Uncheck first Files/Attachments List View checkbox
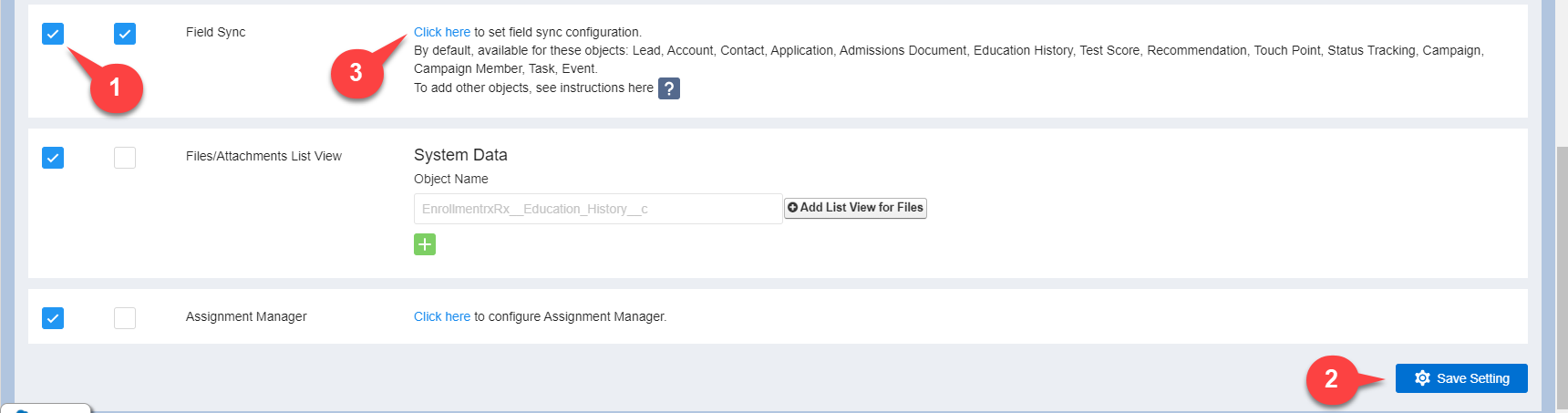 [x=53, y=158]
